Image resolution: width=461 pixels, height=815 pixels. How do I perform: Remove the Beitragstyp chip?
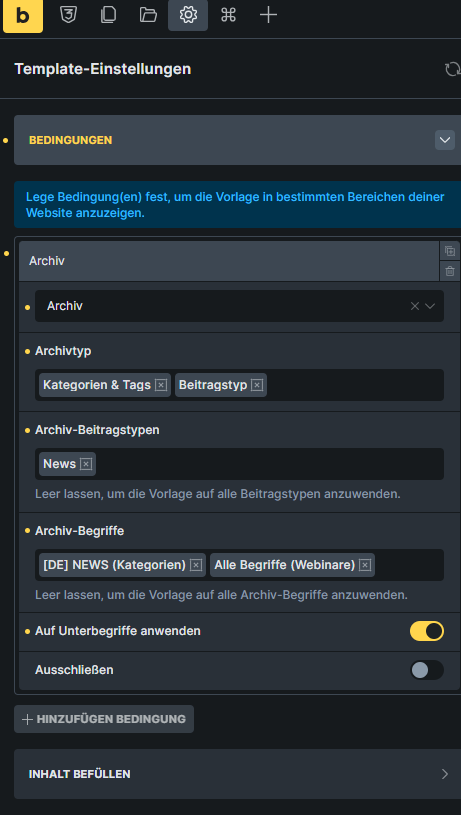tap(257, 385)
